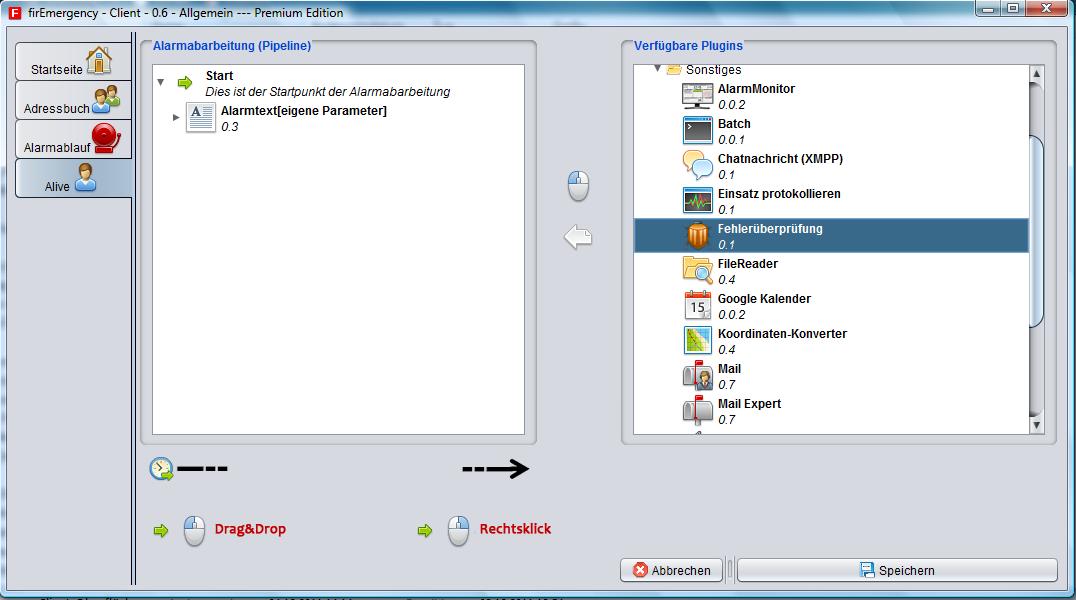The image size is (1076, 600).
Task: Click the Koordinaten-Konverter map icon
Action: click(697, 340)
